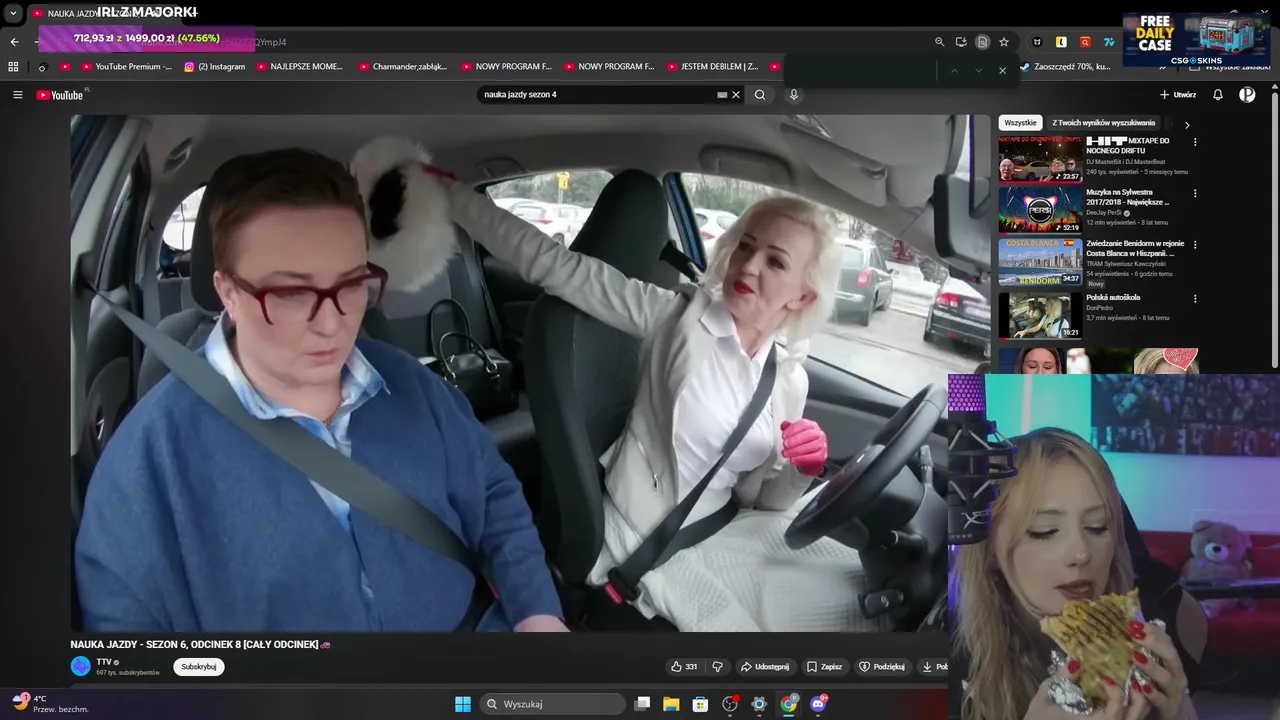Open the browser tab search dropdown
The width and height of the screenshot is (1280, 720).
pos(13,13)
